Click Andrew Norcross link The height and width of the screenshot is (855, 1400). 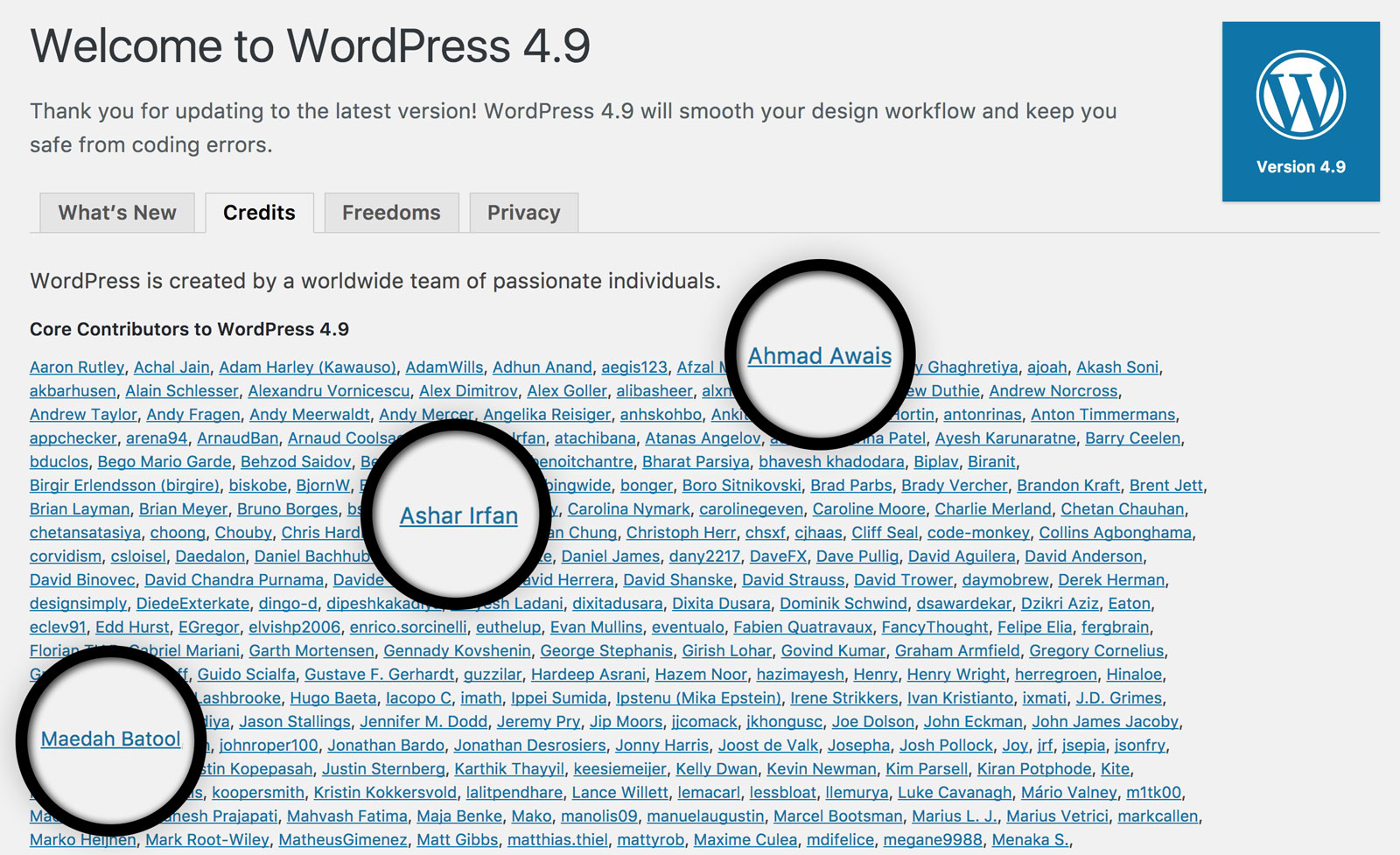1053,391
